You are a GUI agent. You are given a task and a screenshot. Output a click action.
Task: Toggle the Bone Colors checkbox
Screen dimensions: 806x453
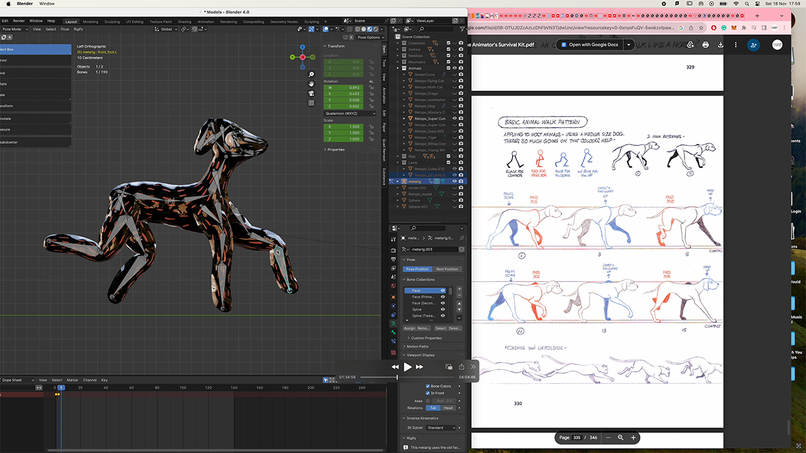pyautogui.click(x=429, y=385)
